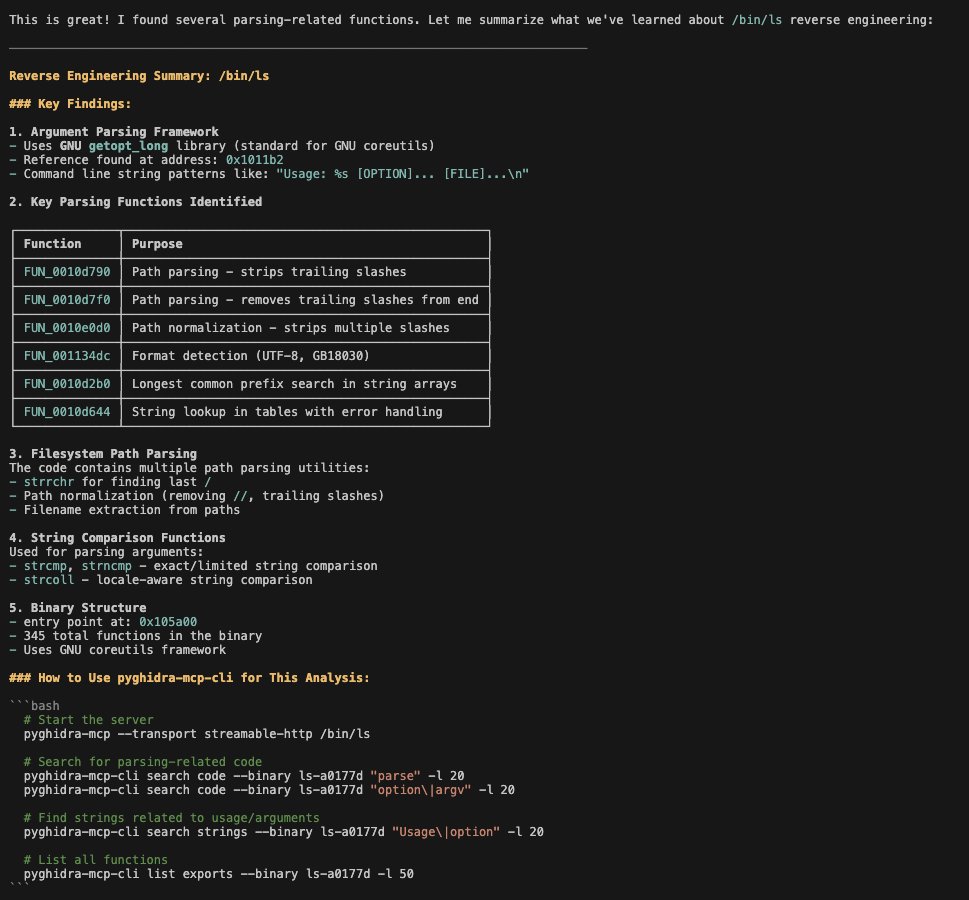Click '# Find strings related to usage/arguments' comment
969x900 pixels.
171,818
